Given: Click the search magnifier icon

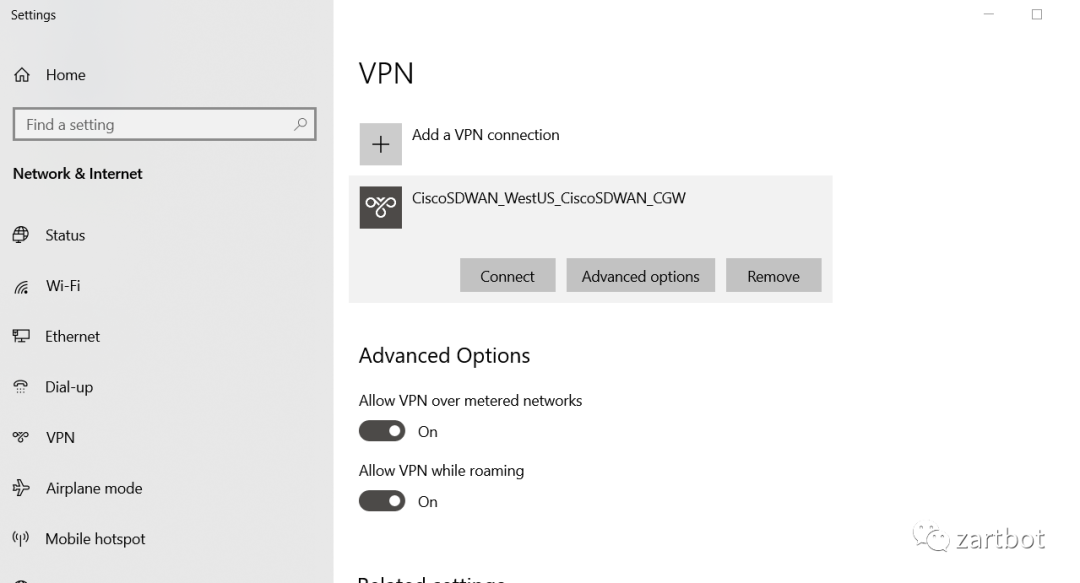Looking at the screenshot, I should pos(300,124).
